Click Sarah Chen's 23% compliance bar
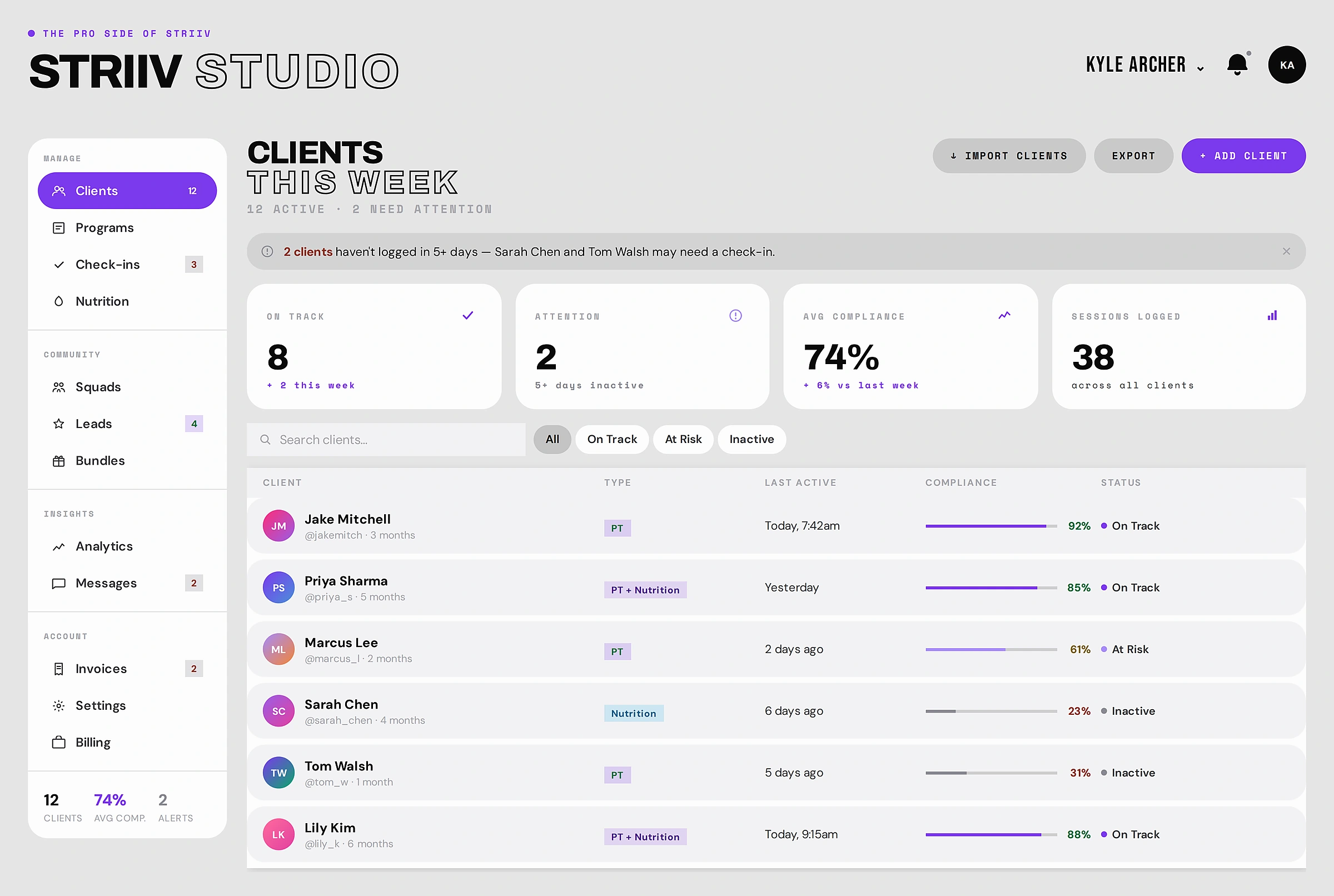Screen dimensions: 1334x896 (x=991, y=711)
